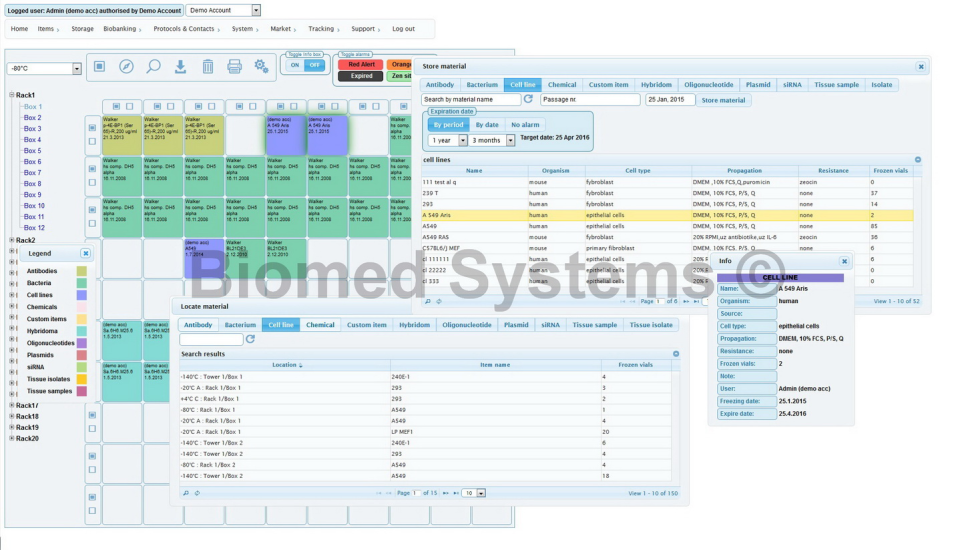Image resolution: width=960 pixels, height=550 pixels.
Task: Click the trash delete icon in toolbar
Action: click(x=208, y=66)
